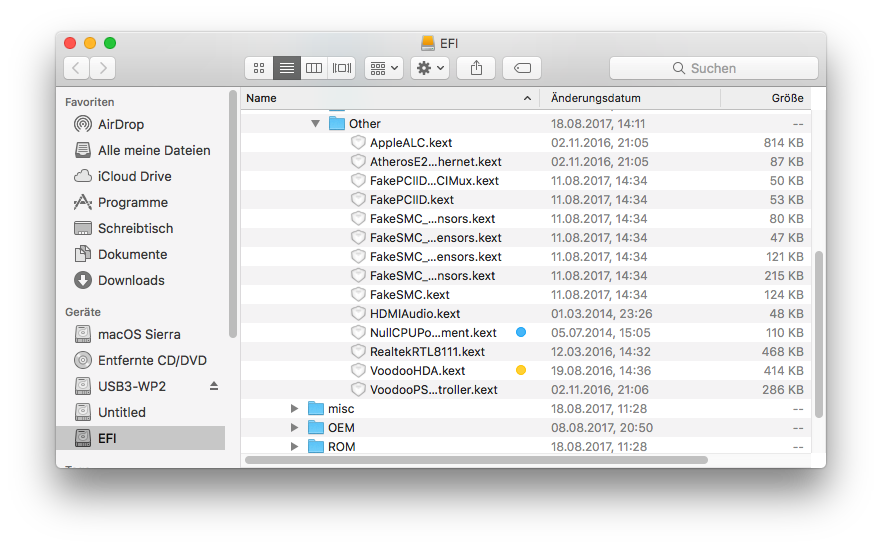882x548 pixels.
Task: Click the misc folder icon
Action: click(316, 408)
